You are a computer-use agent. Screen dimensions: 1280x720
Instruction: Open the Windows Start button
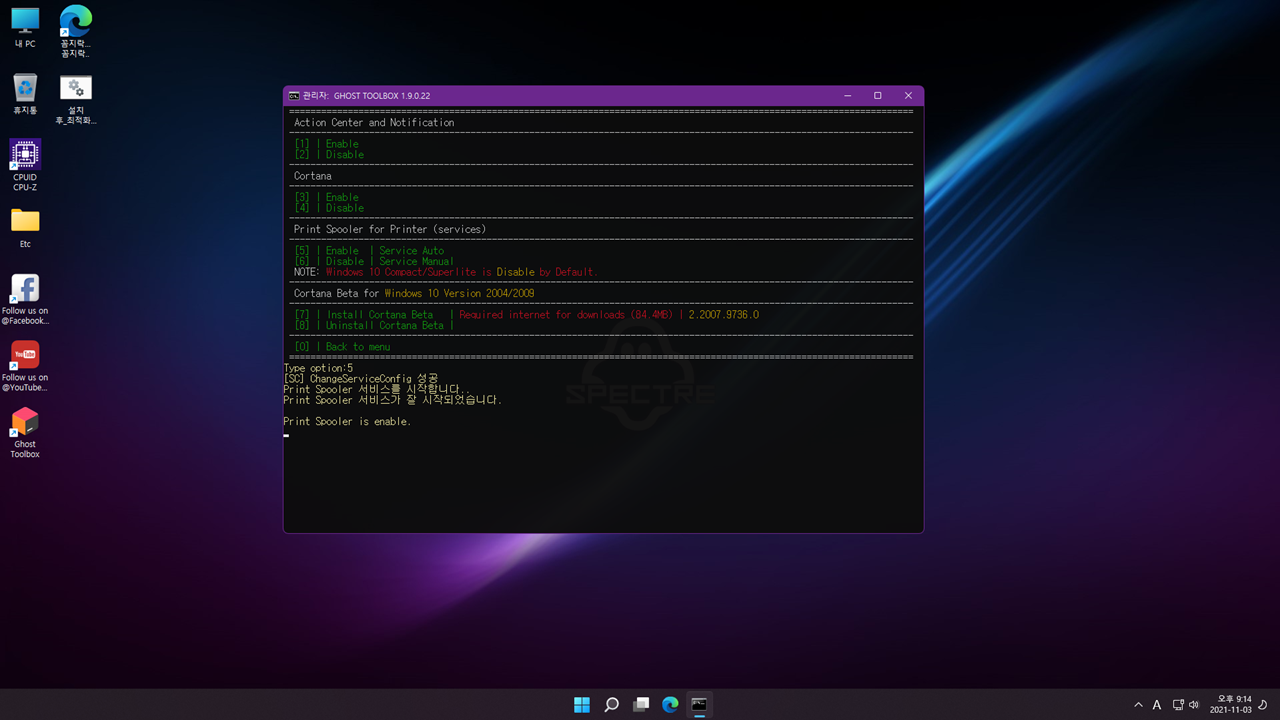click(581, 704)
